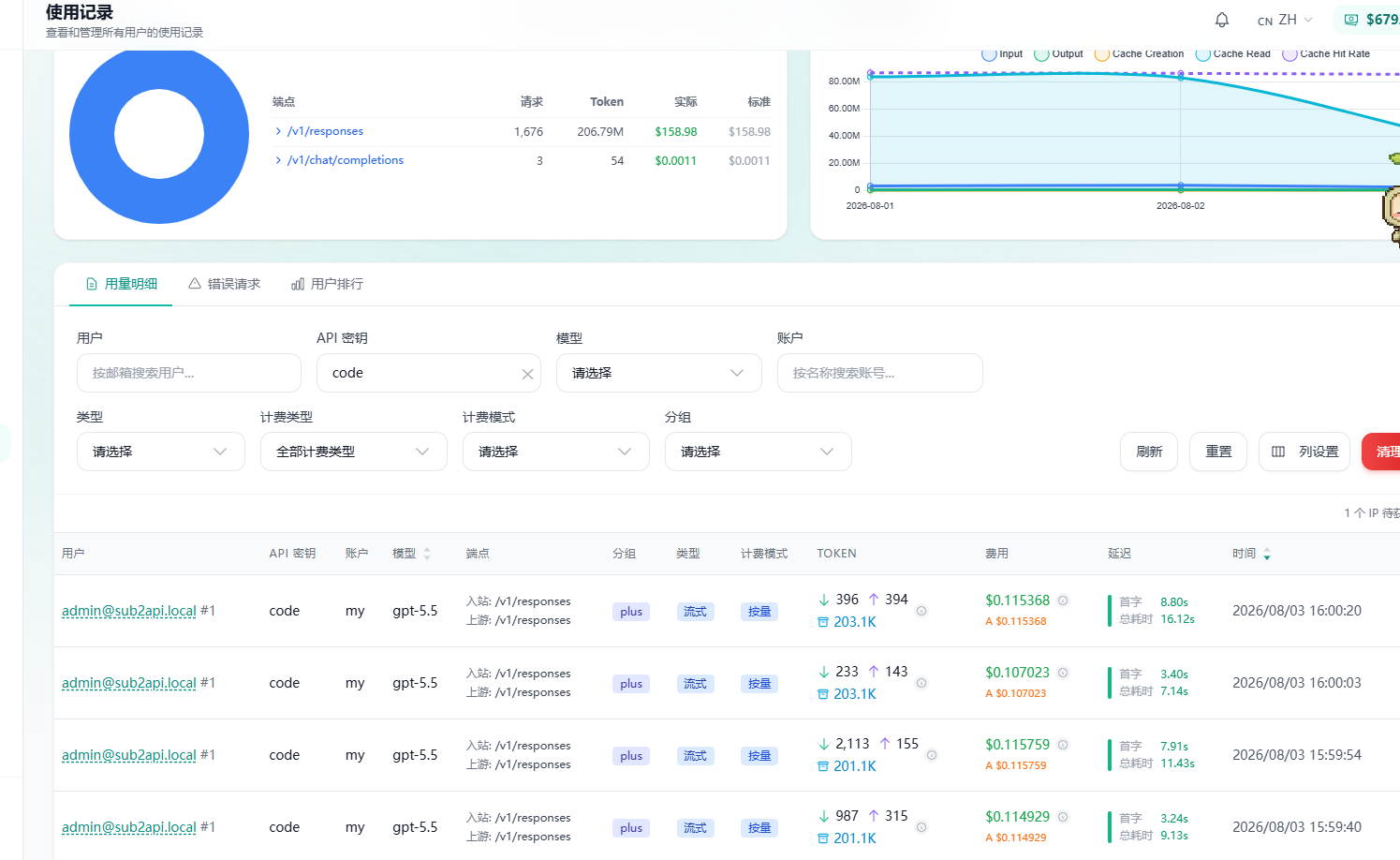
Task: Click the token info icon in the 15:59:54 row
Action: 932,755
